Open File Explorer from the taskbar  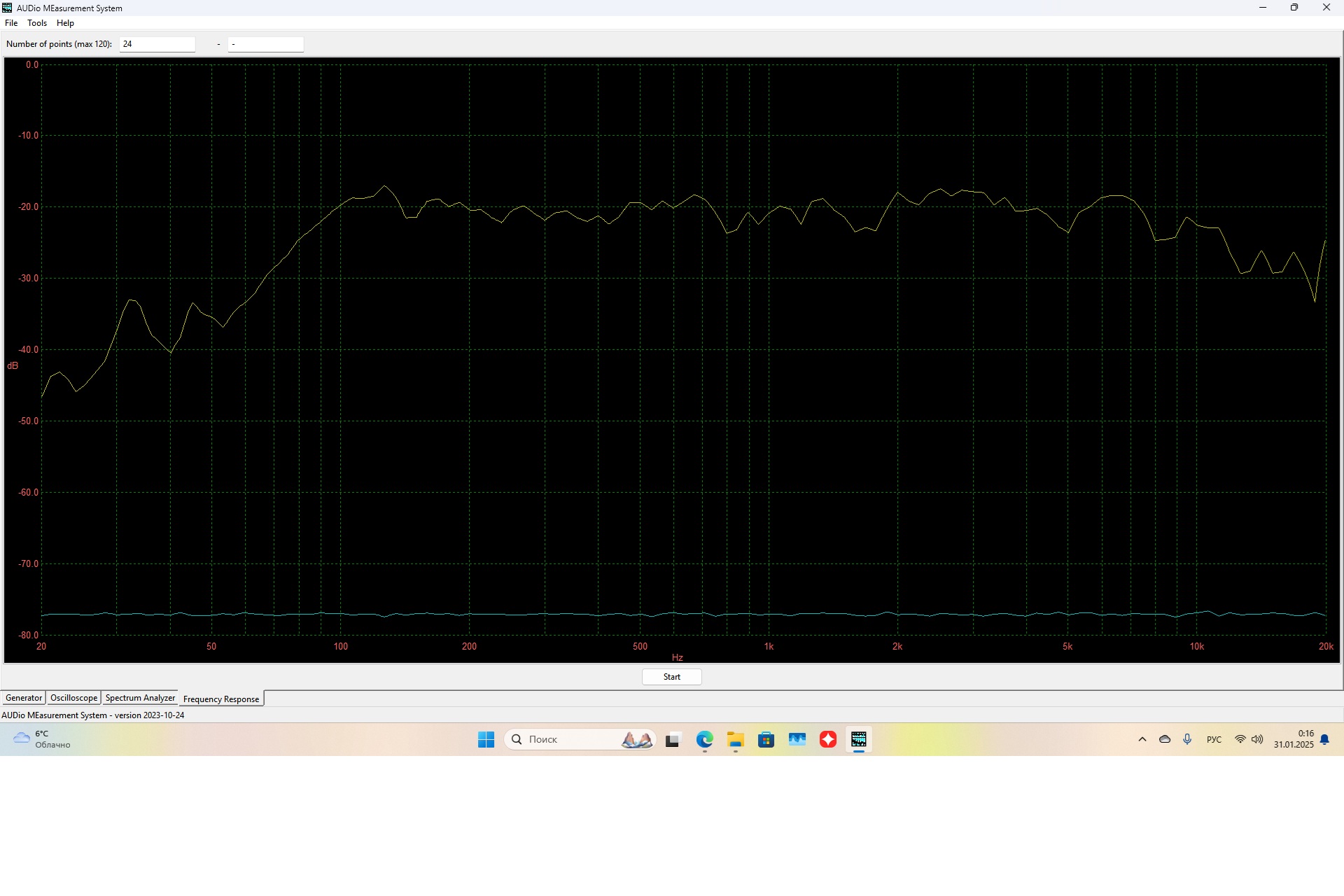(735, 739)
